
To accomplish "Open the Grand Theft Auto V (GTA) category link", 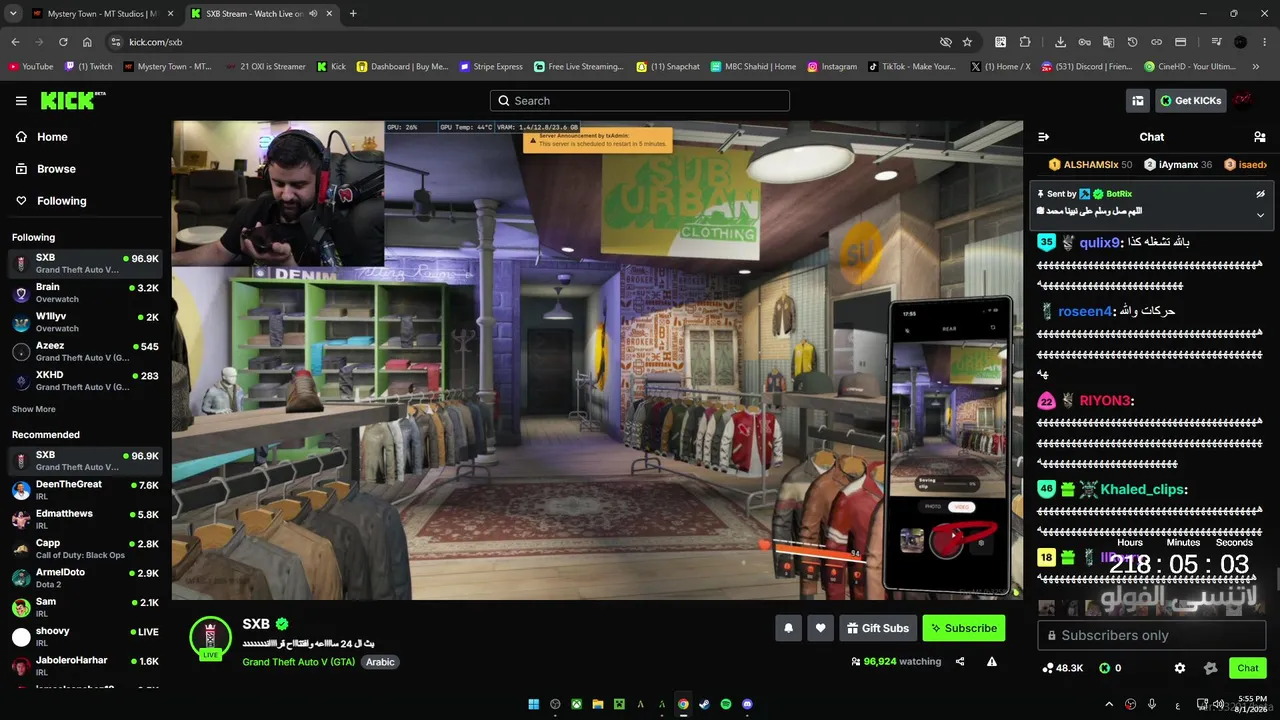I will click(298, 662).
